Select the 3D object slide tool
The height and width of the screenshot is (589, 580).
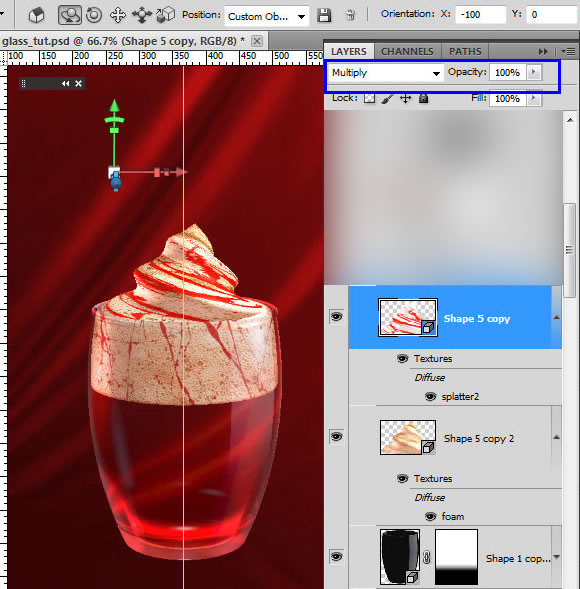point(142,15)
